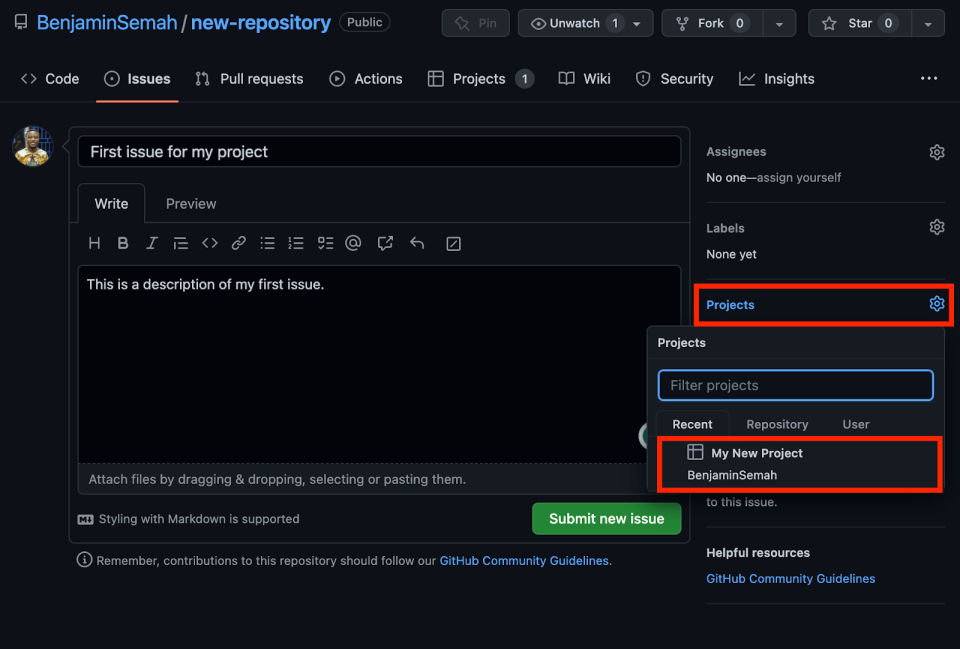Insert a saved reply
This screenshot has width=960, height=649.
417,243
